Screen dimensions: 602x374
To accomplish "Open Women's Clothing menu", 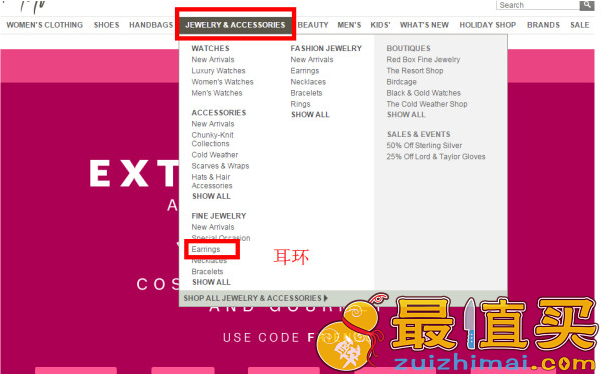I will (45, 25).
